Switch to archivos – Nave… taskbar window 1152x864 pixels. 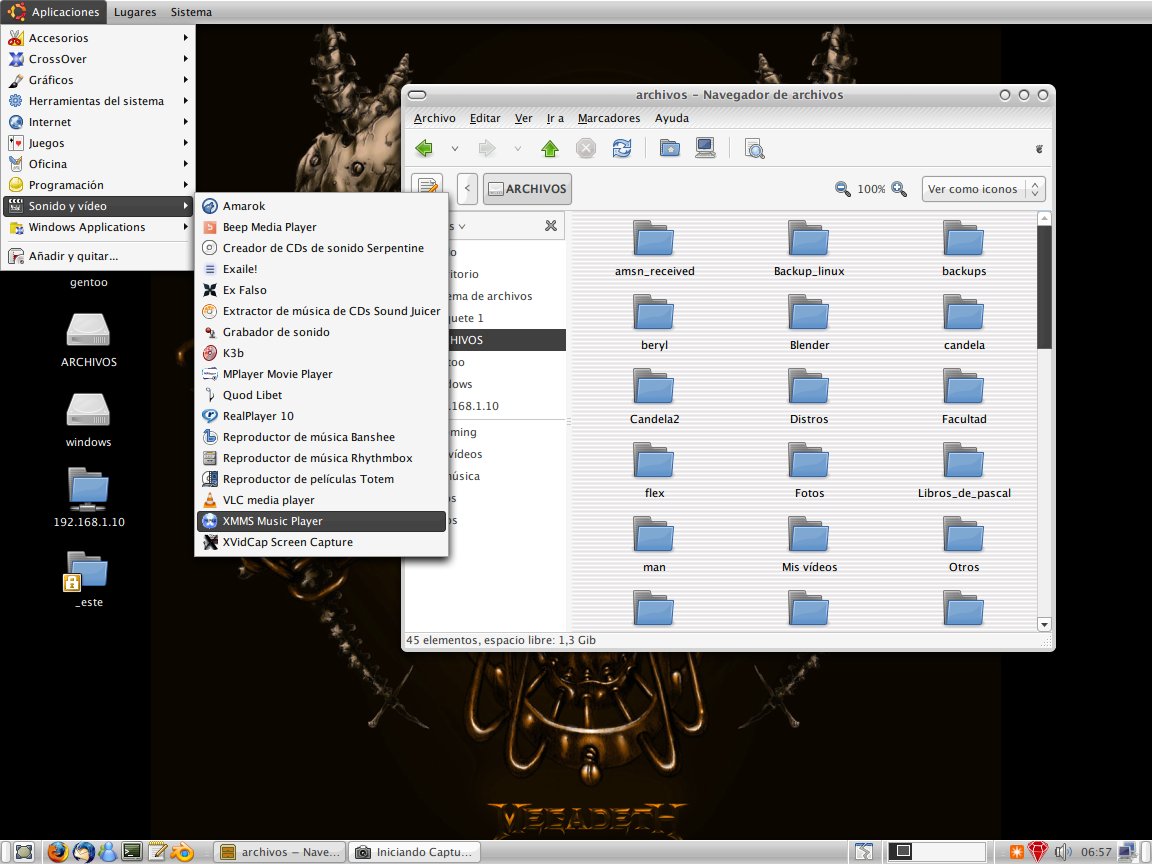coord(280,852)
